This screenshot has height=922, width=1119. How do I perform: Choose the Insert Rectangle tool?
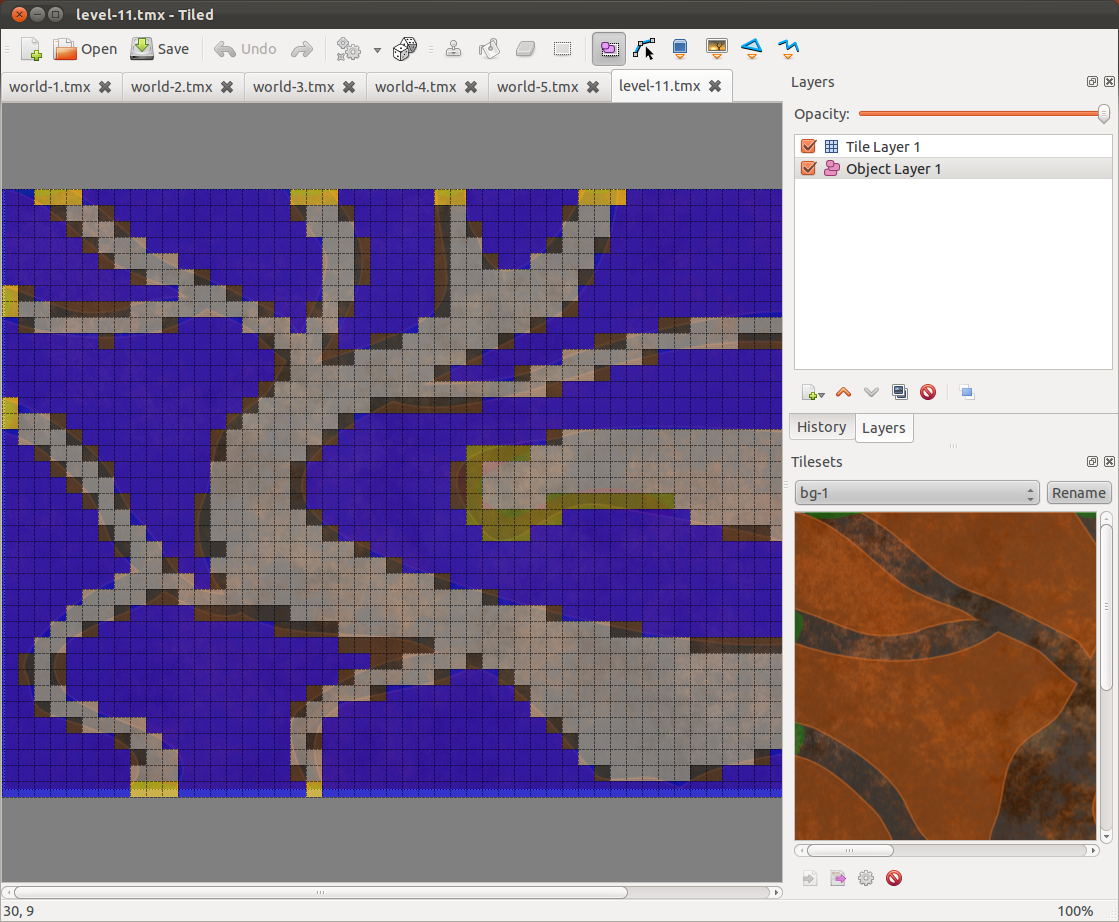point(680,48)
